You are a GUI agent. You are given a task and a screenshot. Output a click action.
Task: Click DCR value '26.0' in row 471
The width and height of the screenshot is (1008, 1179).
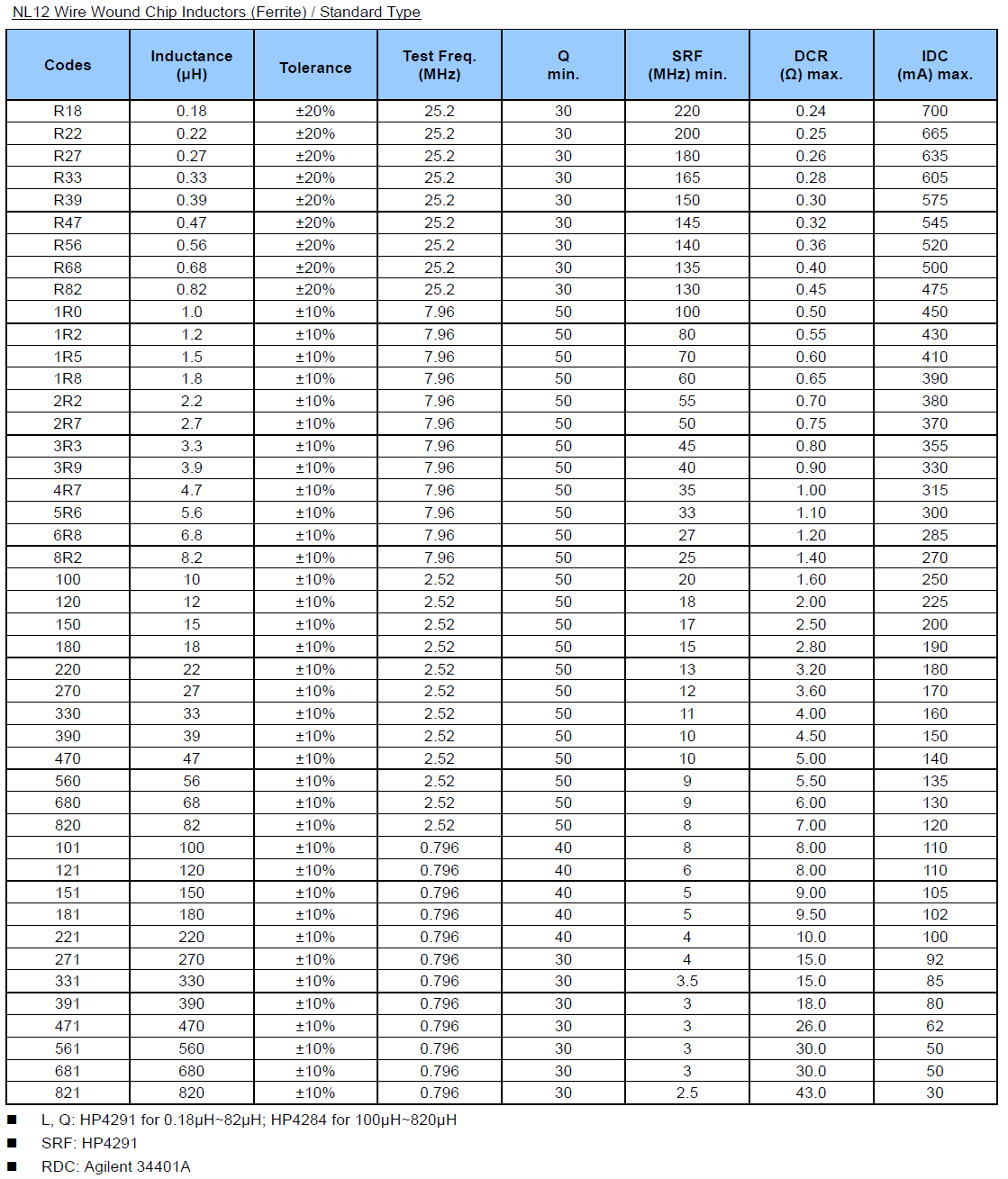pyautogui.click(x=811, y=1026)
